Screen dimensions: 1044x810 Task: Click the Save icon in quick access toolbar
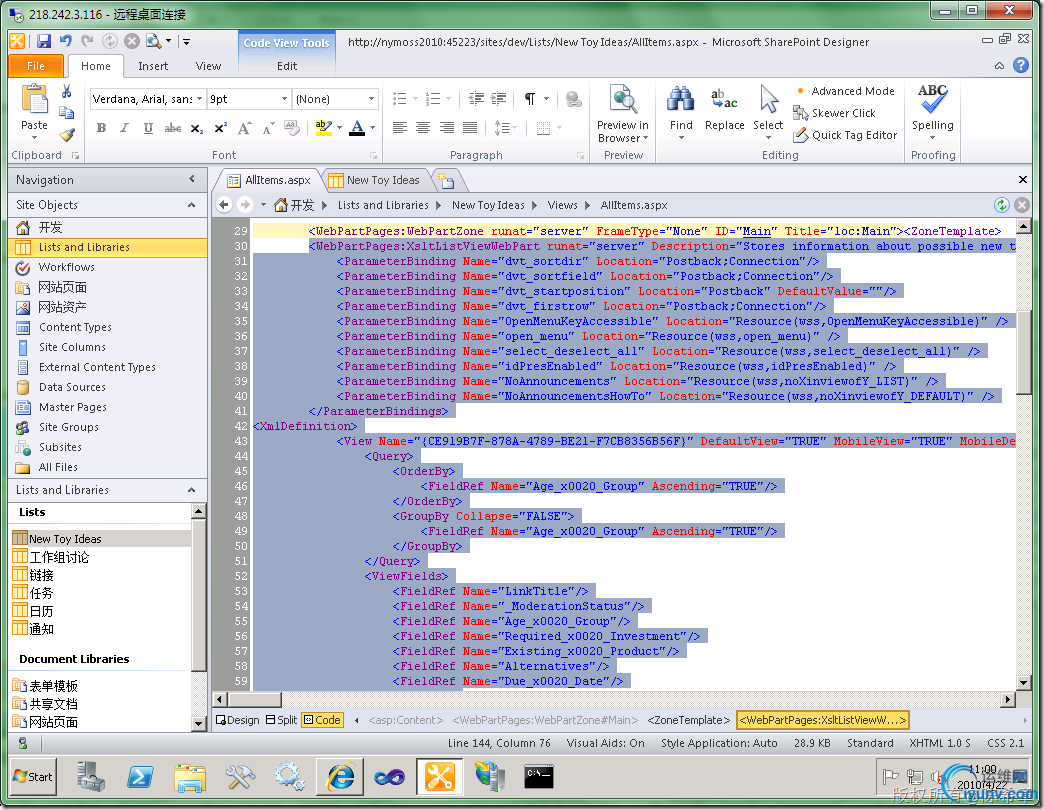44,42
